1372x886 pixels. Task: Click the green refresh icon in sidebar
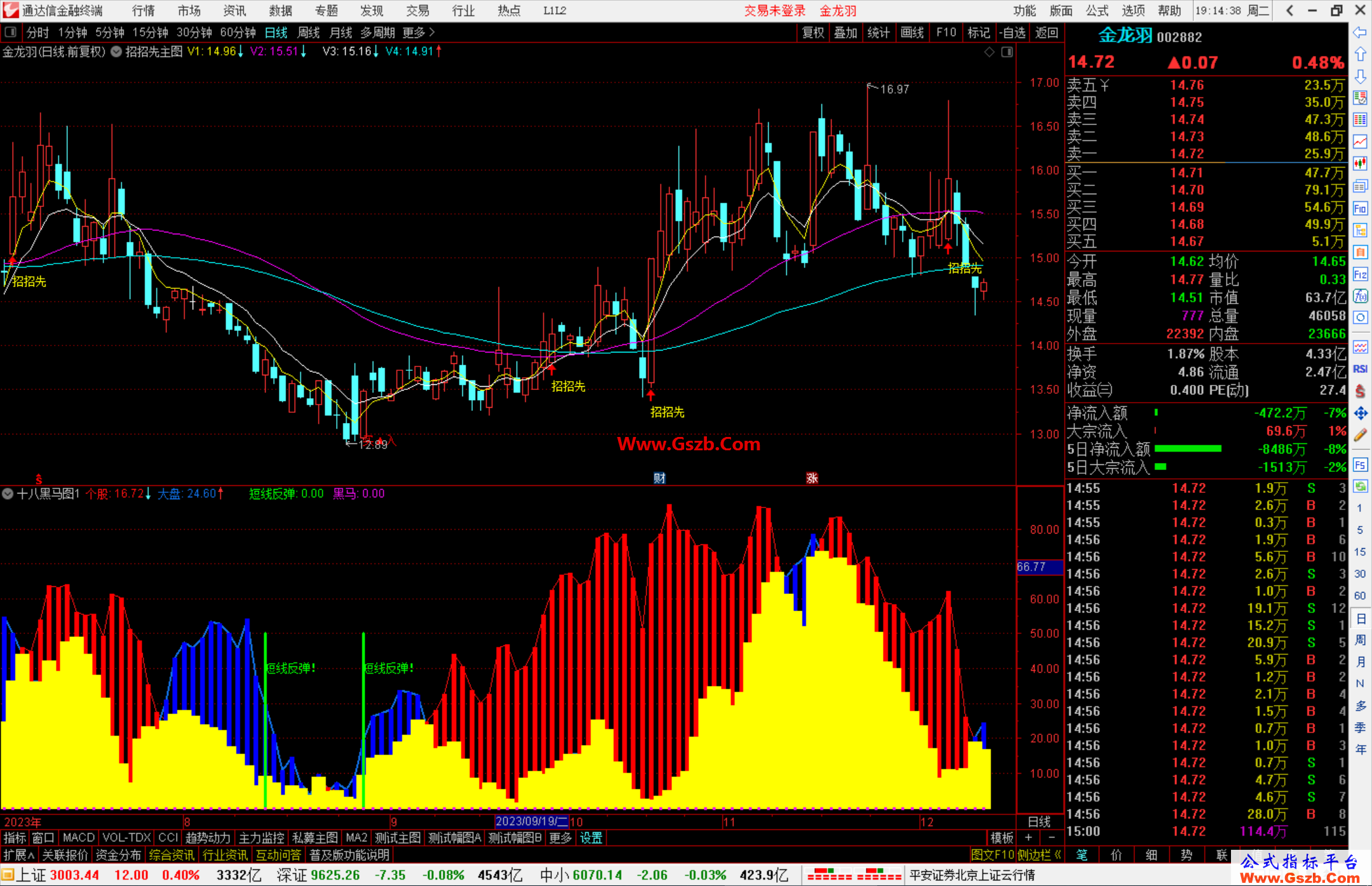point(1360,487)
